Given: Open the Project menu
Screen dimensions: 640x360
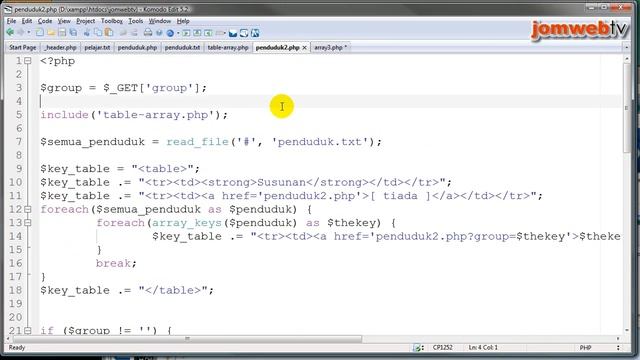Looking at the screenshot, I should pos(86,21).
